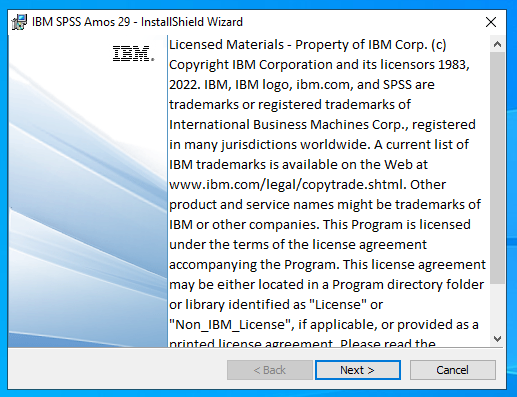
Task: Click the installer icon in title bar
Action: coord(19,22)
